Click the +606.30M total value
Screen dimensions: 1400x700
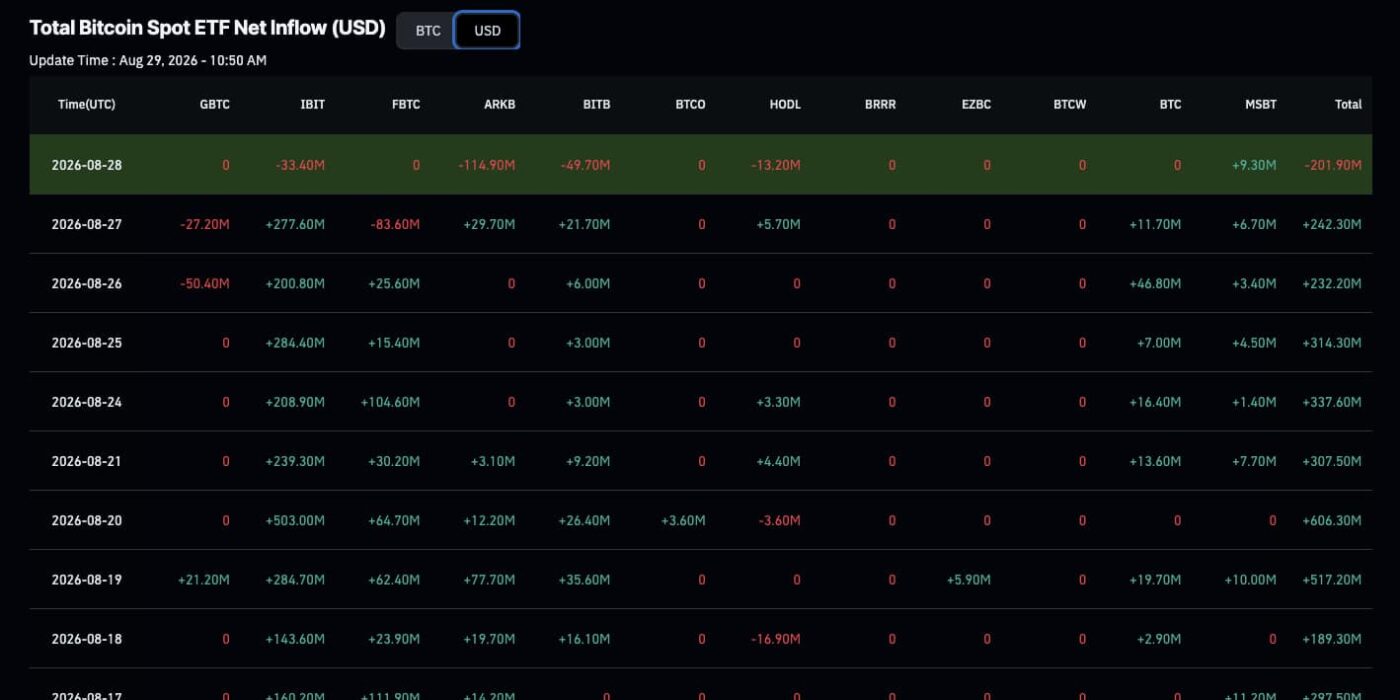point(1332,520)
